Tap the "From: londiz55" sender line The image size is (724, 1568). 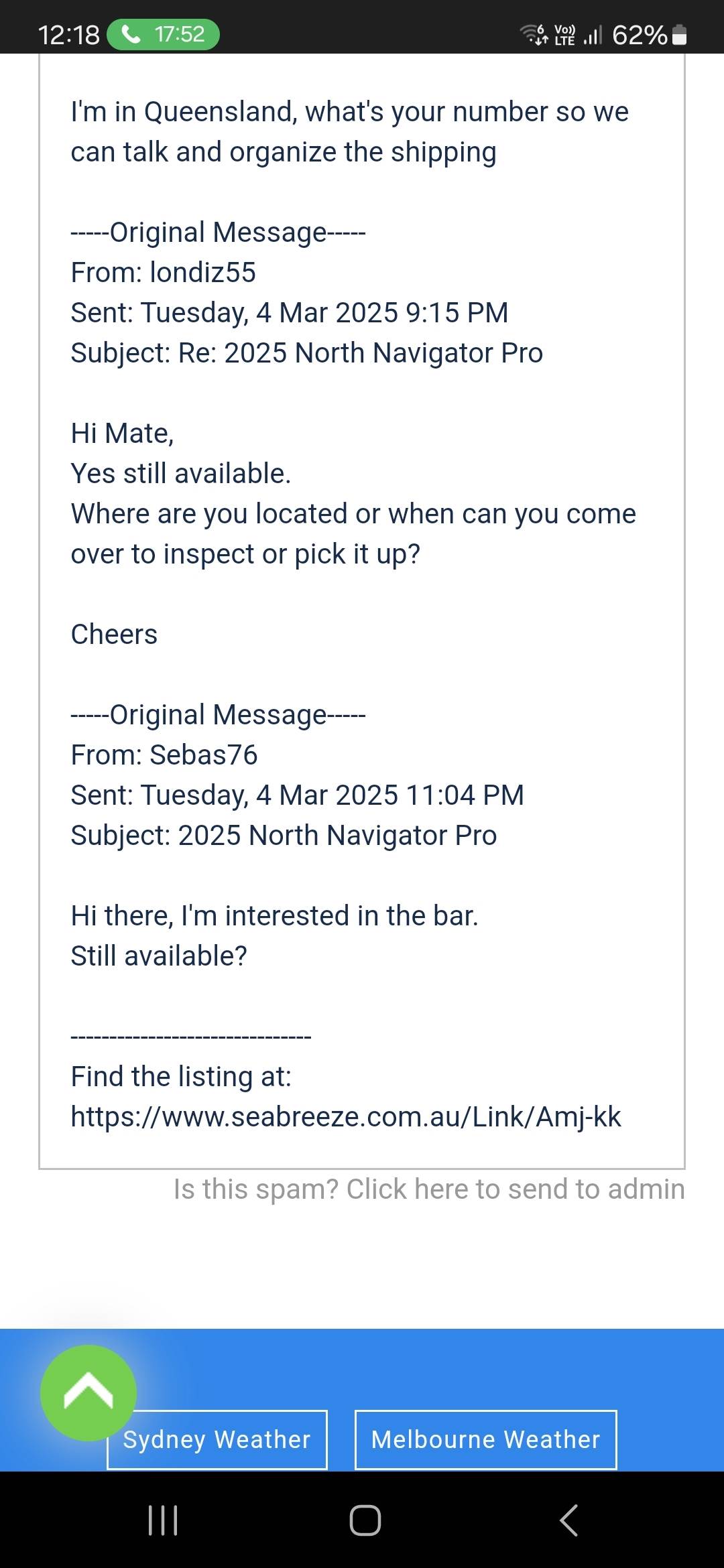click(x=164, y=273)
